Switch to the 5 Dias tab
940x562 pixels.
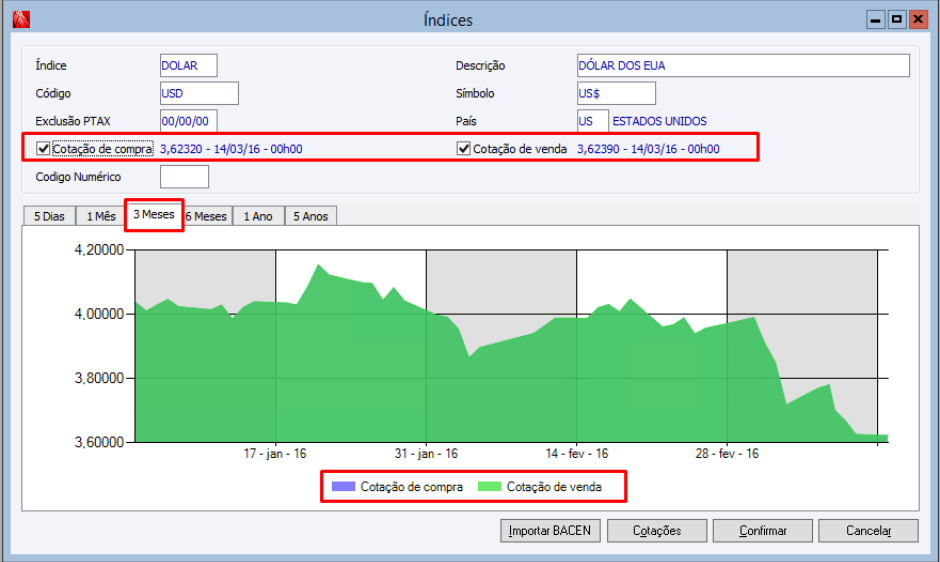pos(49,217)
